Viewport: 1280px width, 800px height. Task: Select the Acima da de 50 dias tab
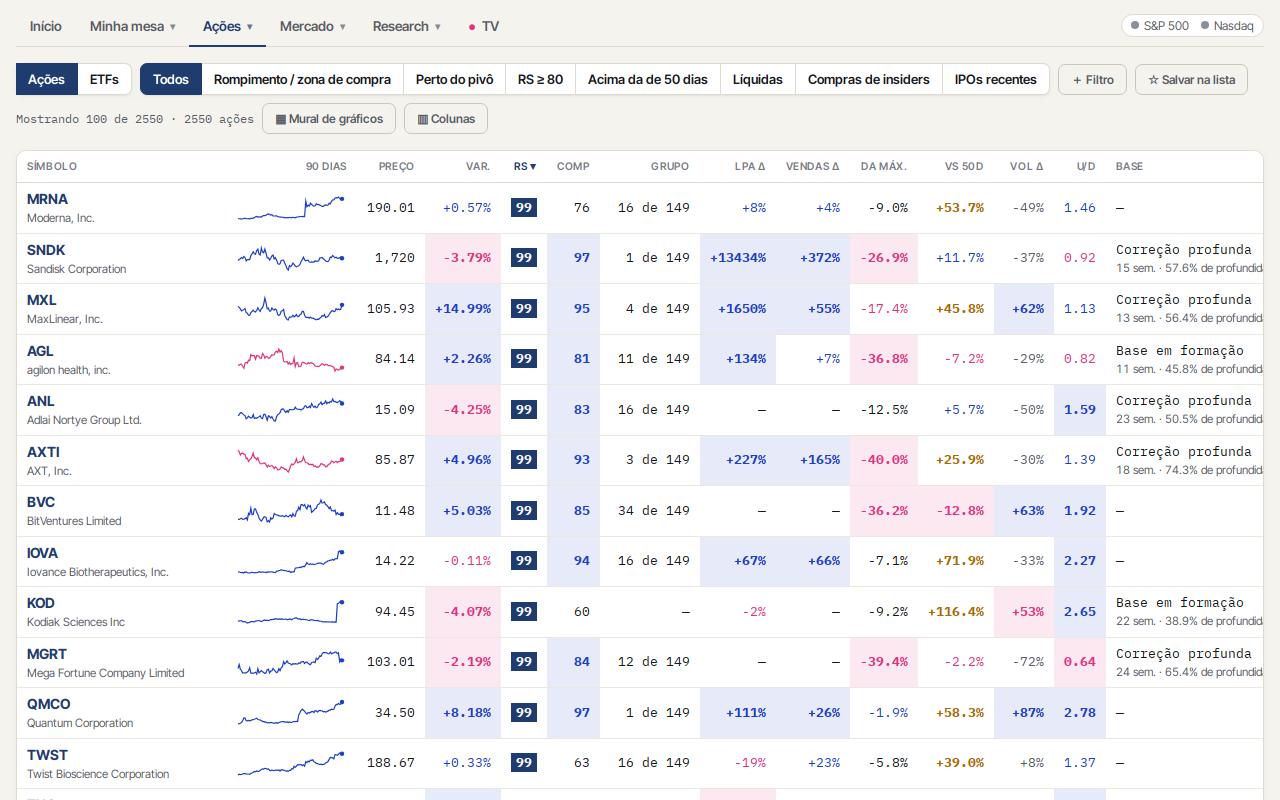647,80
